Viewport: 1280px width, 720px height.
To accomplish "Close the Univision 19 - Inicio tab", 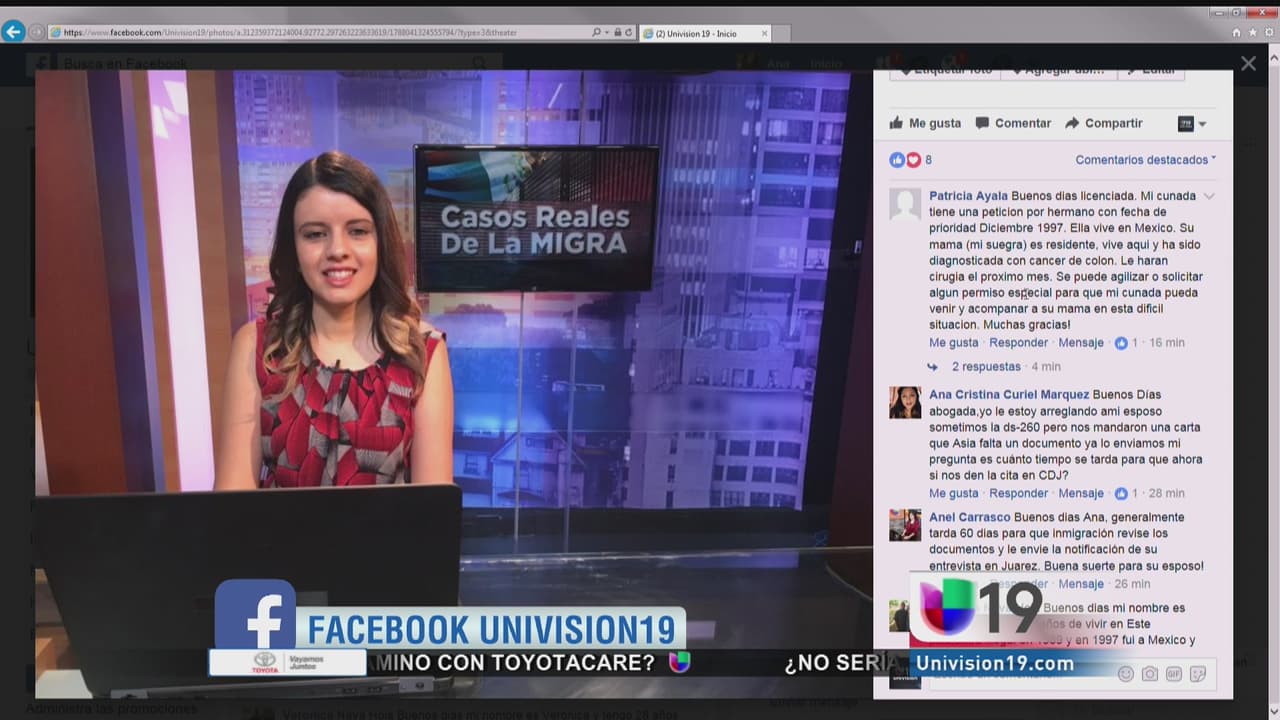I will tap(765, 33).
